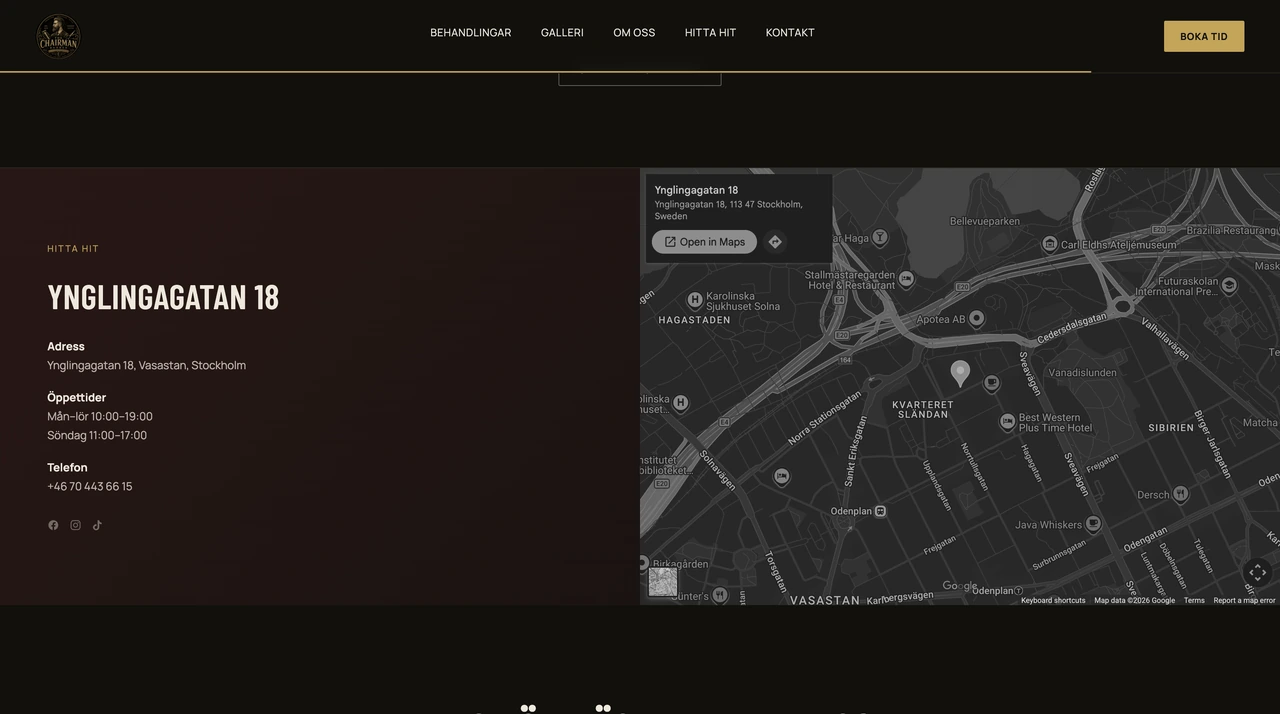Image resolution: width=1280 pixels, height=714 pixels.
Task: Click the BOKA TID button
Action: point(1204,36)
